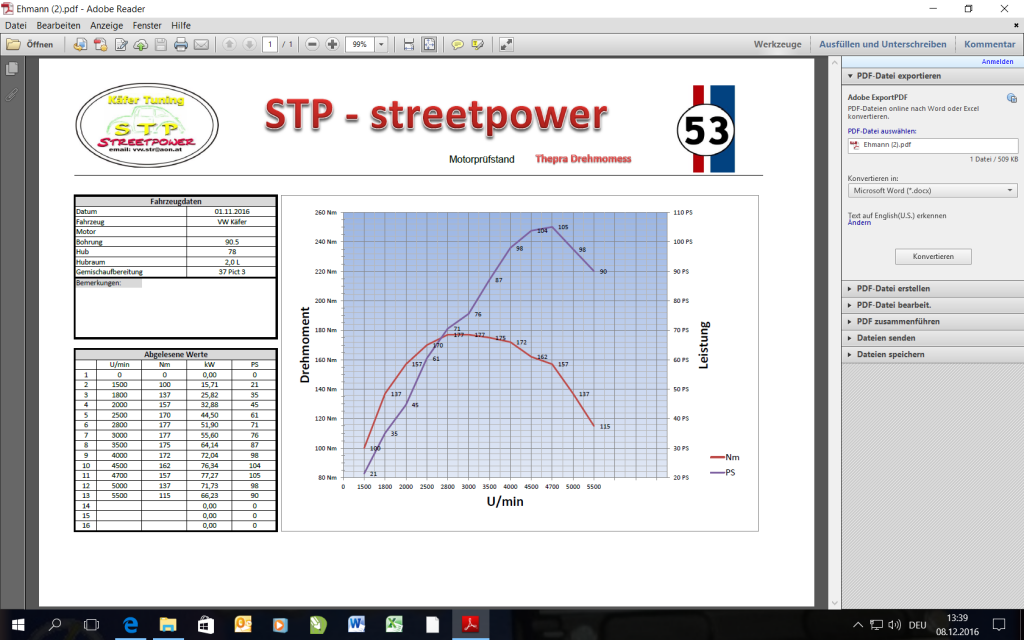Screen dimensions: 1024x640
Task: Open the Konvertieren in format dropdown
Action: pyautogui.click(x=933, y=191)
